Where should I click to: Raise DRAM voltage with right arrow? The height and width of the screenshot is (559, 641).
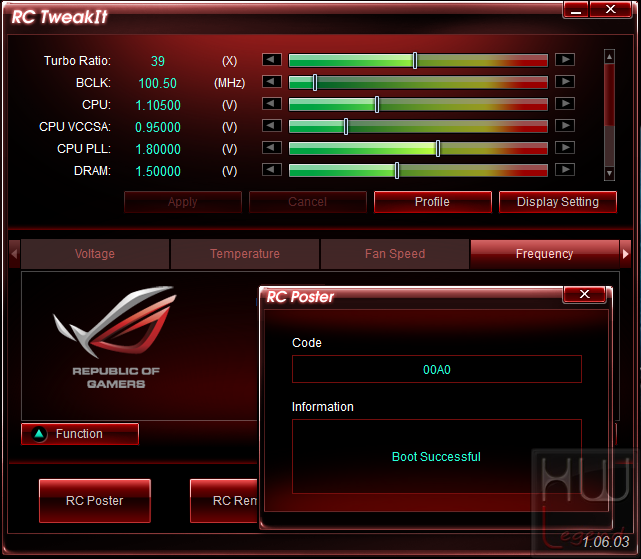pyautogui.click(x=565, y=170)
